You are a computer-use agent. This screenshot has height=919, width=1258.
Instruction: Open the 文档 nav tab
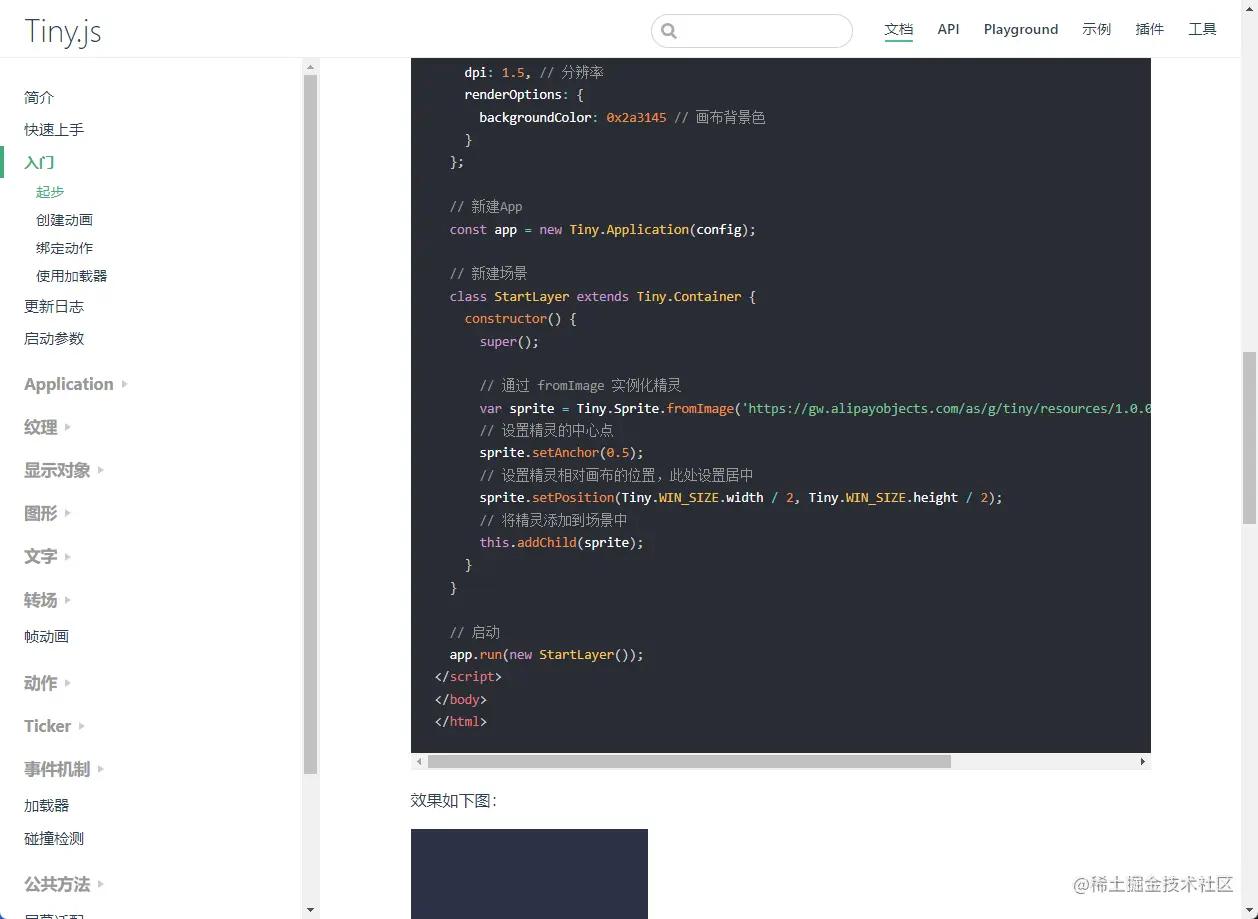coord(899,29)
